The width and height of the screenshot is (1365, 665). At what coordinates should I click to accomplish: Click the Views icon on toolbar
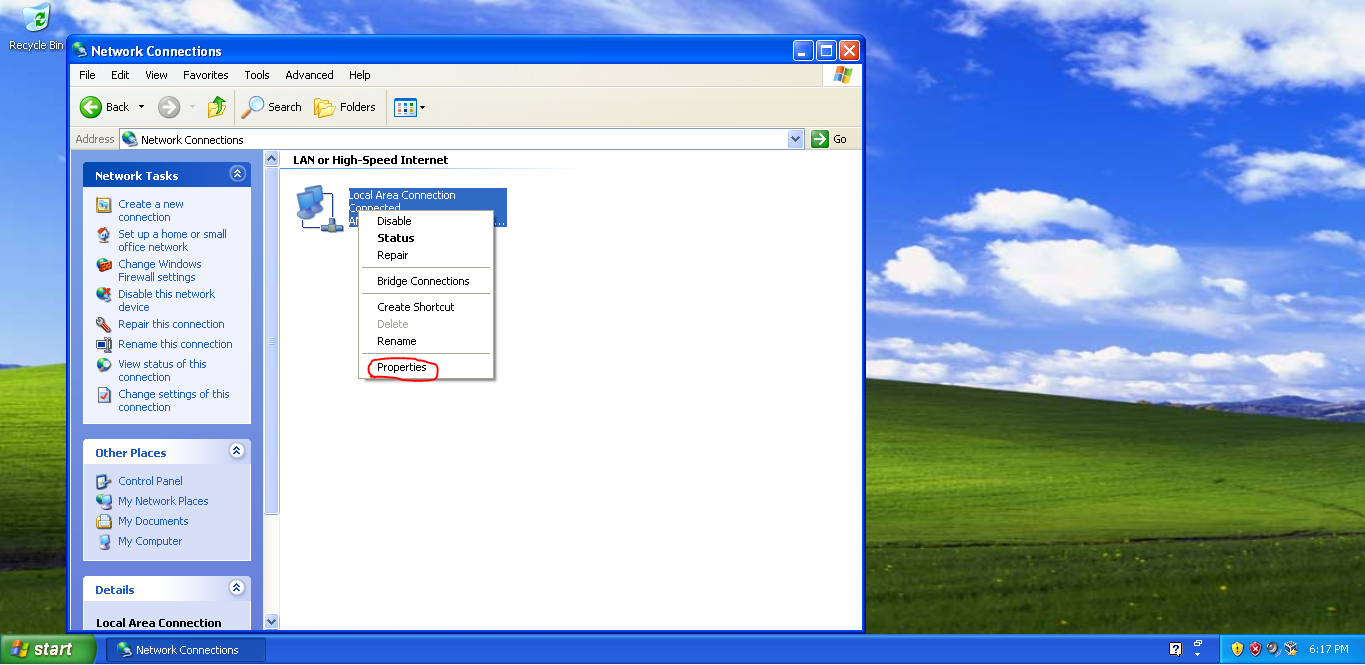(x=404, y=106)
